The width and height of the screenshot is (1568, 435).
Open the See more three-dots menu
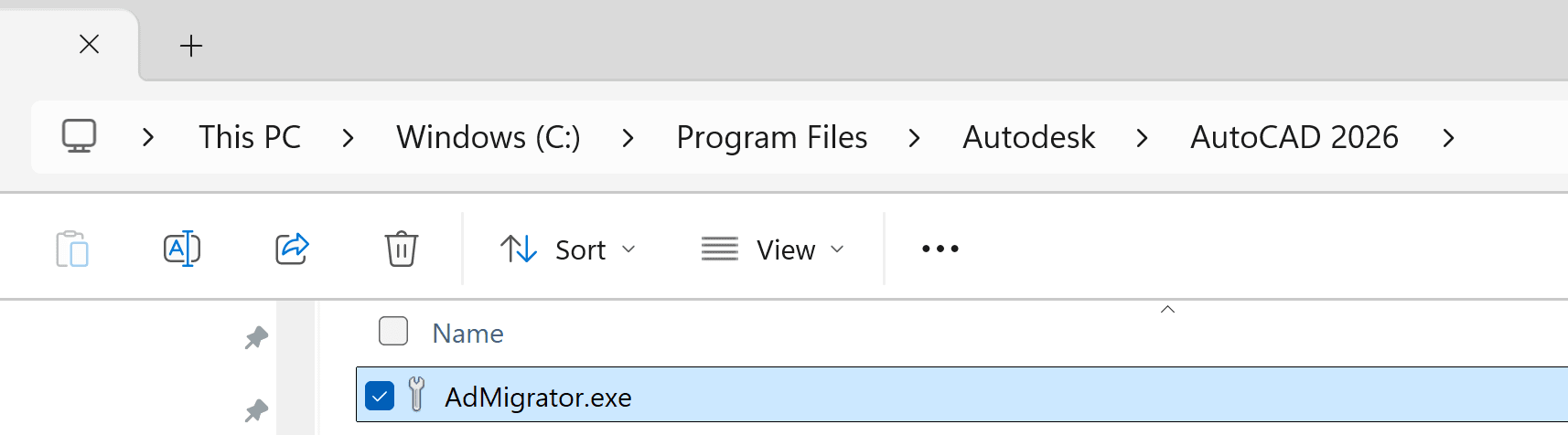(940, 249)
